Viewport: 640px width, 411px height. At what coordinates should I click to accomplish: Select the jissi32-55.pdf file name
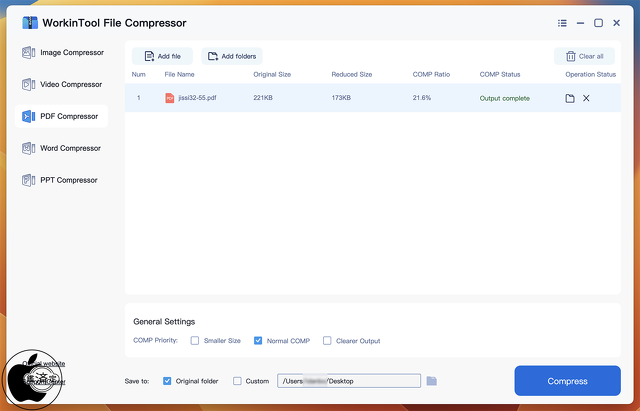coord(197,98)
